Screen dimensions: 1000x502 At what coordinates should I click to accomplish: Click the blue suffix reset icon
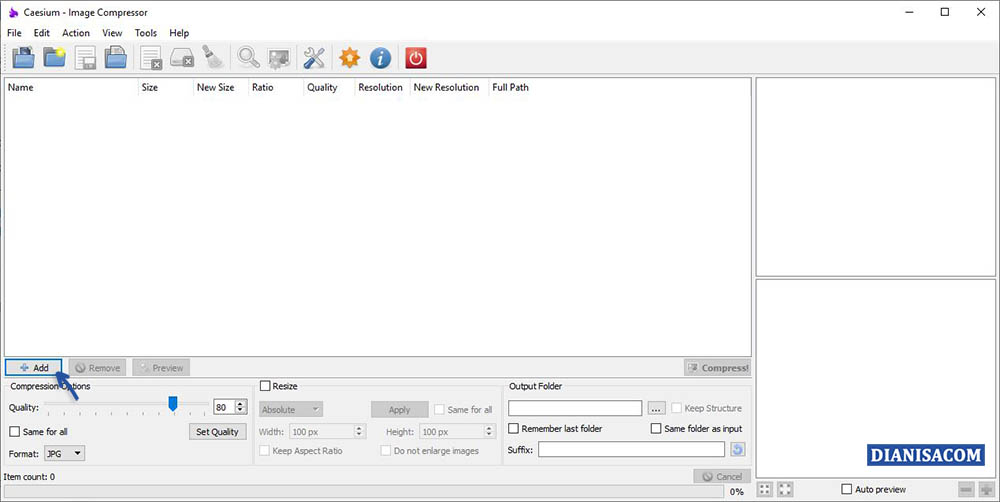(x=738, y=450)
